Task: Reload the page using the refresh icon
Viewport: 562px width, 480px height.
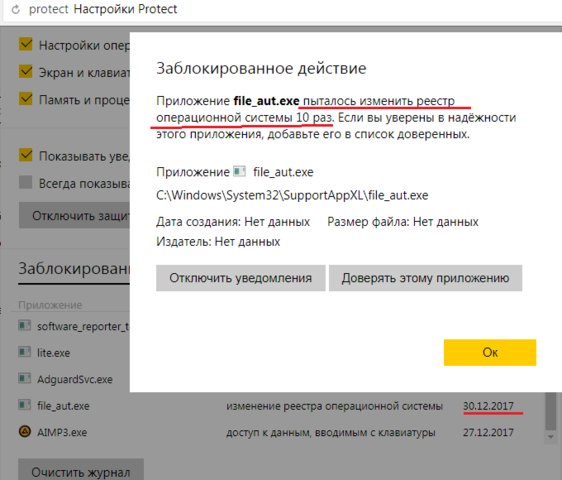Action: [16, 9]
